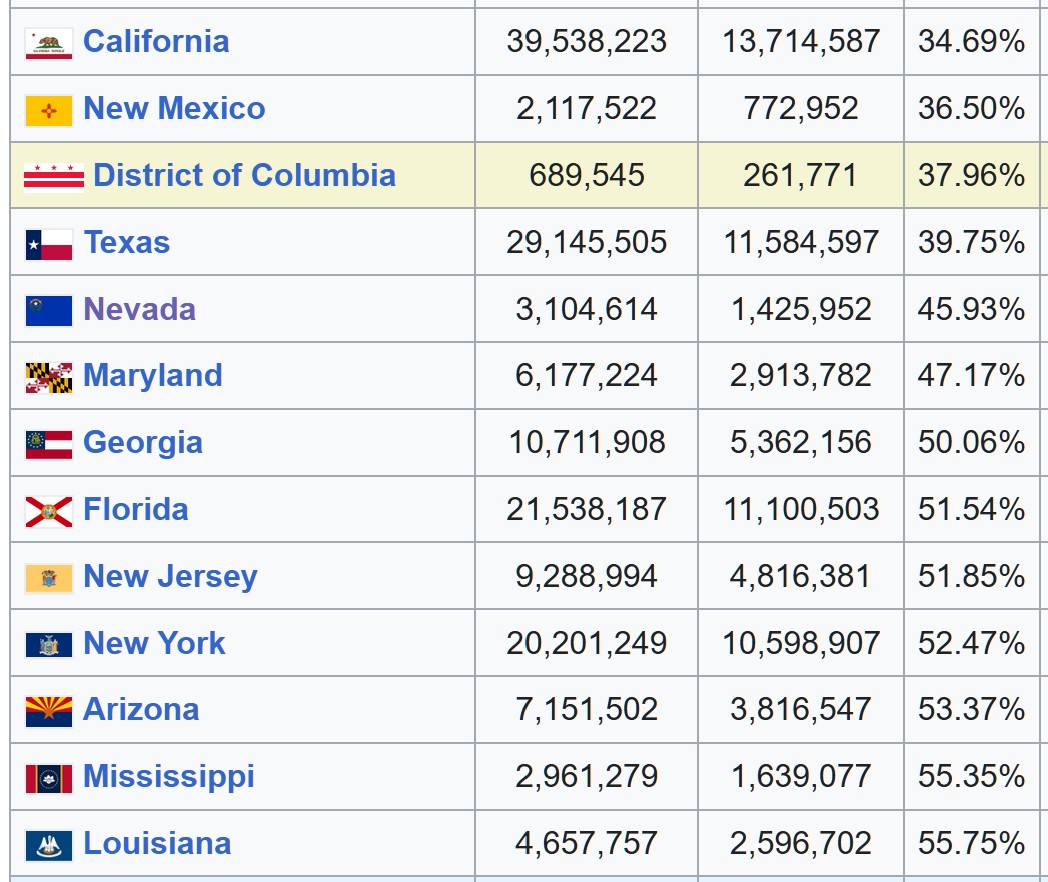Click the New Jersey flag icon
Viewport: 1048px width, 882px height.
[x=49, y=579]
